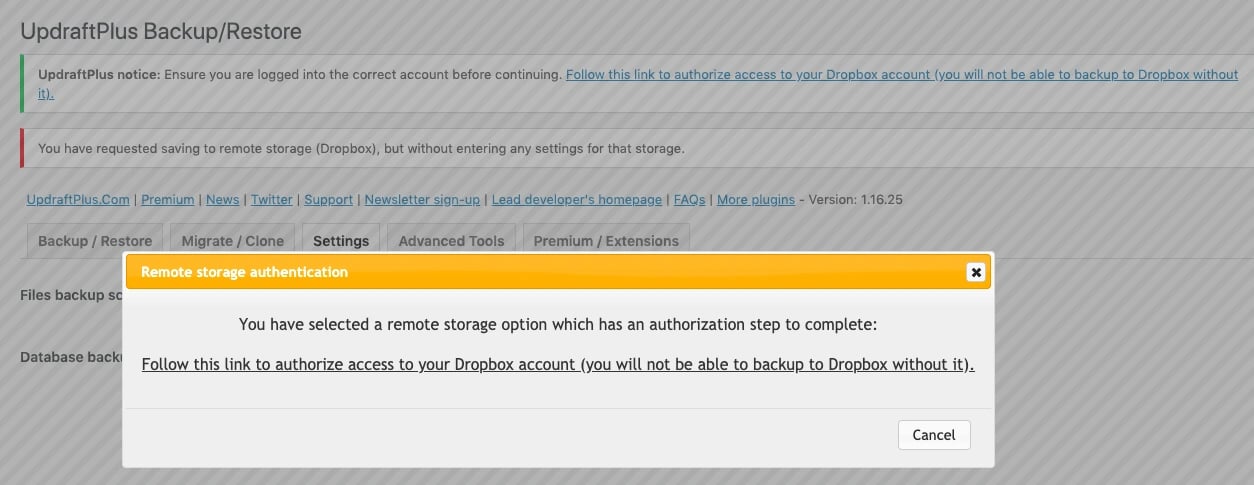Image resolution: width=1254 pixels, height=485 pixels.
Task: Open Dropbox authorization link in top notice
Action: 901,75
